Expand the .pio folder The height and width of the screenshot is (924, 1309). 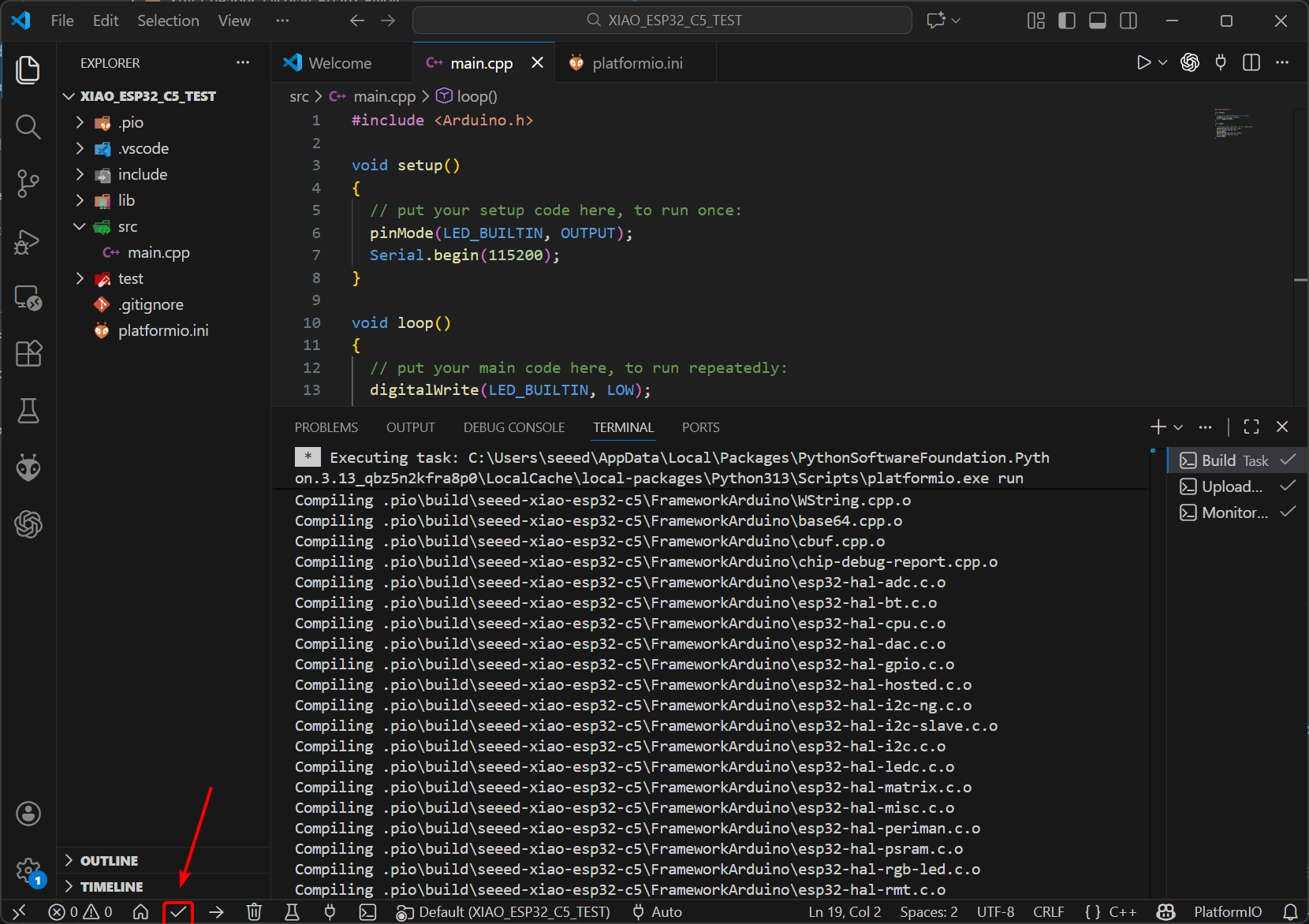(x=131, y=122)
